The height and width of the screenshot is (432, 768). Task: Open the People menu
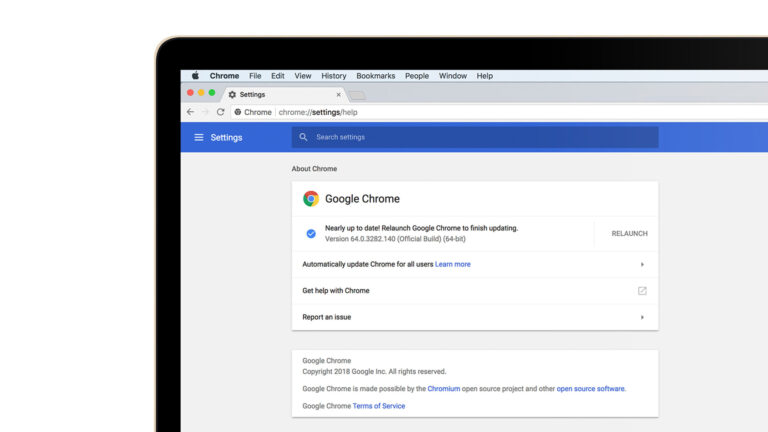coord(417,76)
